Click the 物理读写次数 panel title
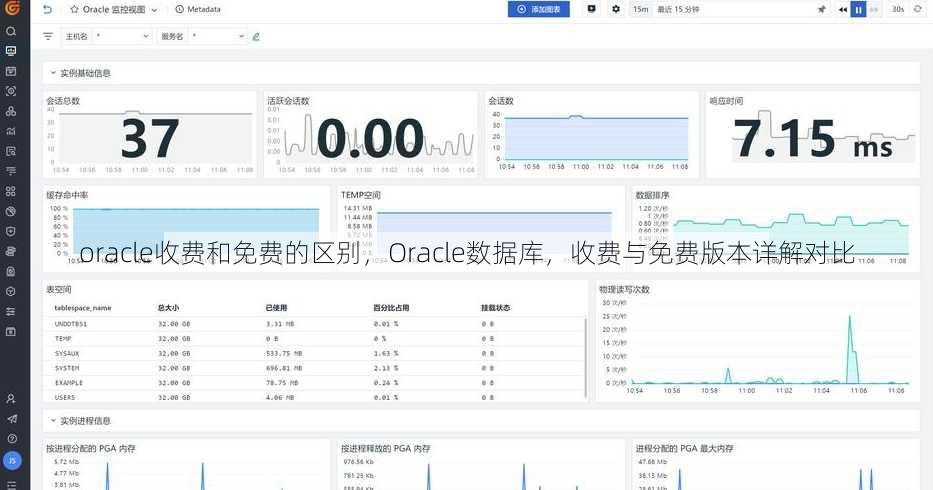This screenshot has height=490, width=933. pyautogui.click(x=624, y=289)
